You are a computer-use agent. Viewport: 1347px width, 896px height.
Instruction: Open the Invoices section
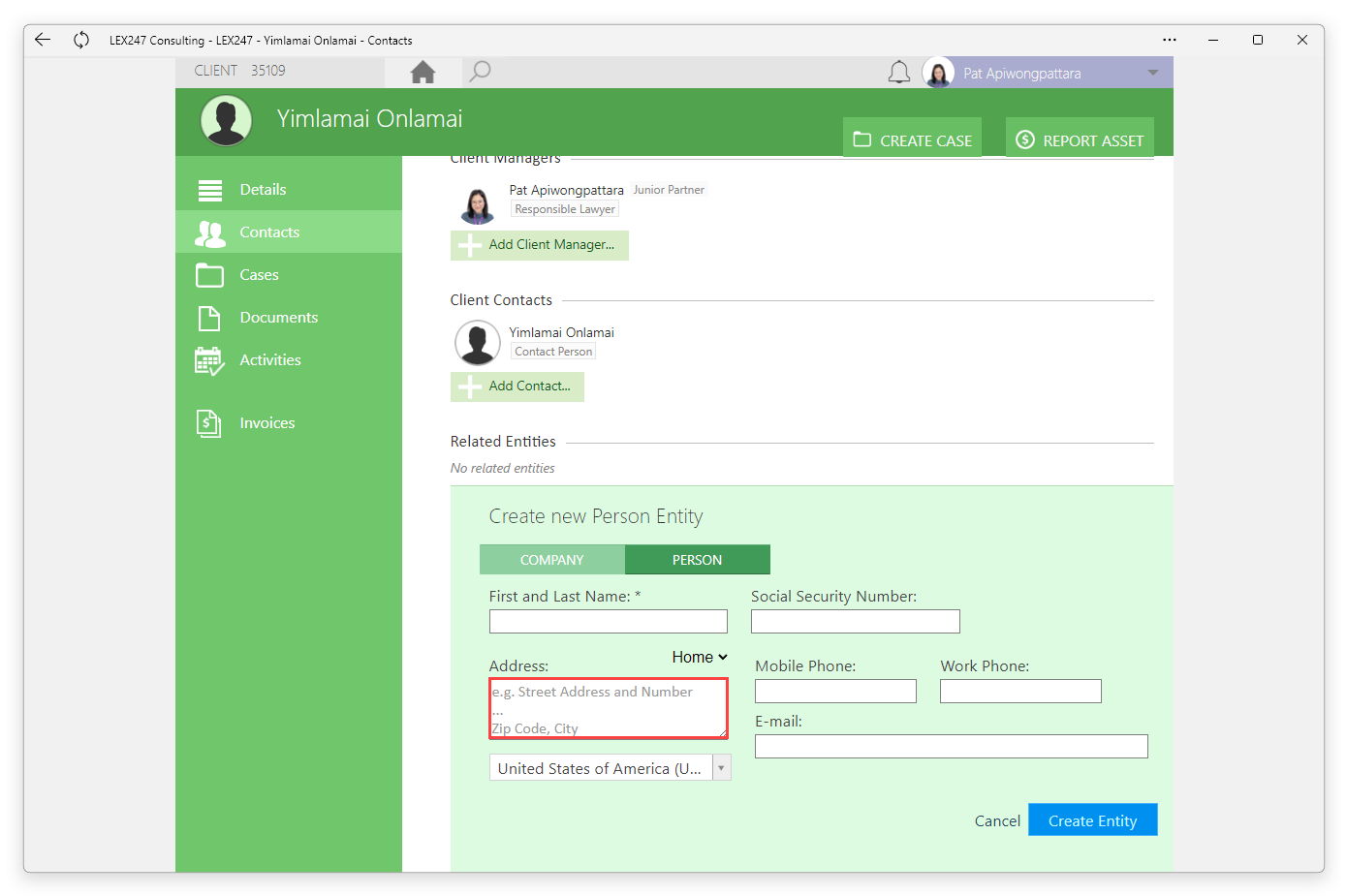coord(289,423)
